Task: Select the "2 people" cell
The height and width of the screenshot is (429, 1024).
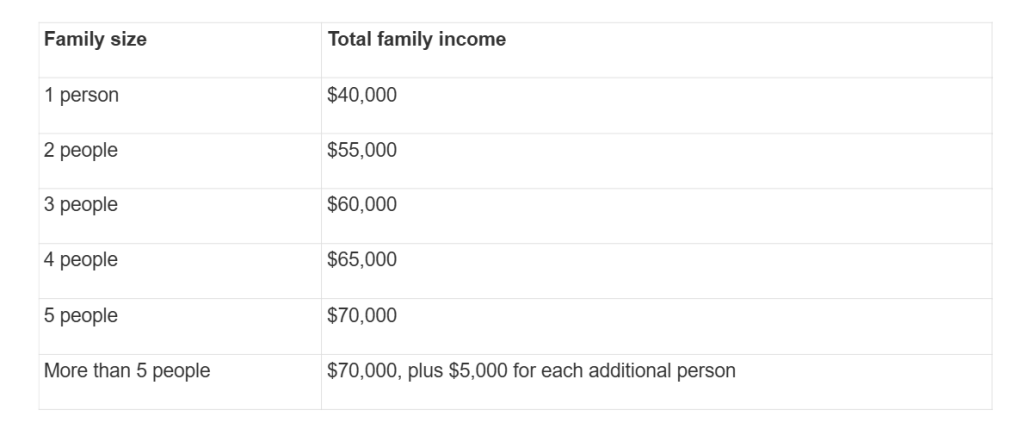Action: click(x=81, y=151)
